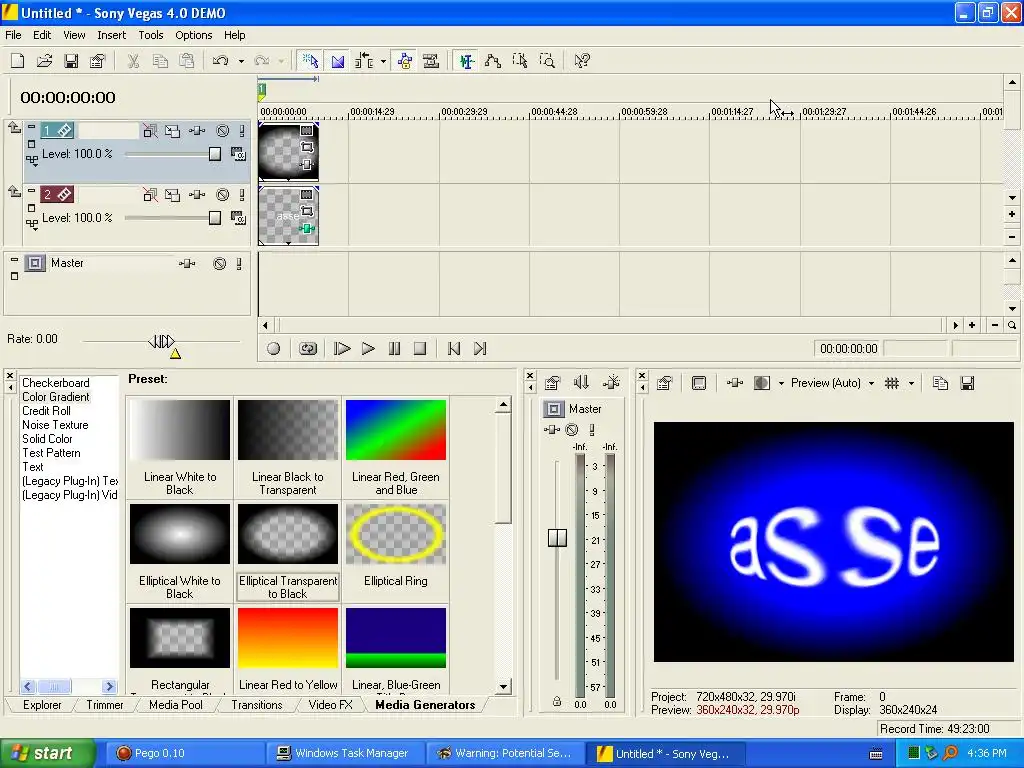Select the Normal Edit tool

pos(466,61)
